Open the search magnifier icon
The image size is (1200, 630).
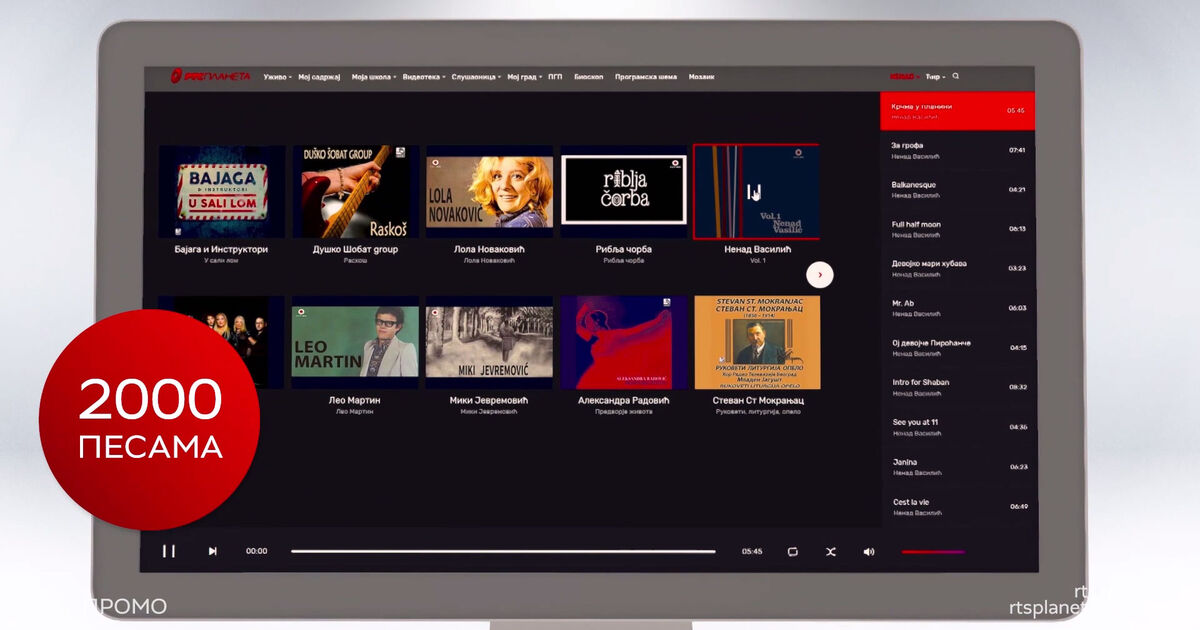click(x=955, y=76)
